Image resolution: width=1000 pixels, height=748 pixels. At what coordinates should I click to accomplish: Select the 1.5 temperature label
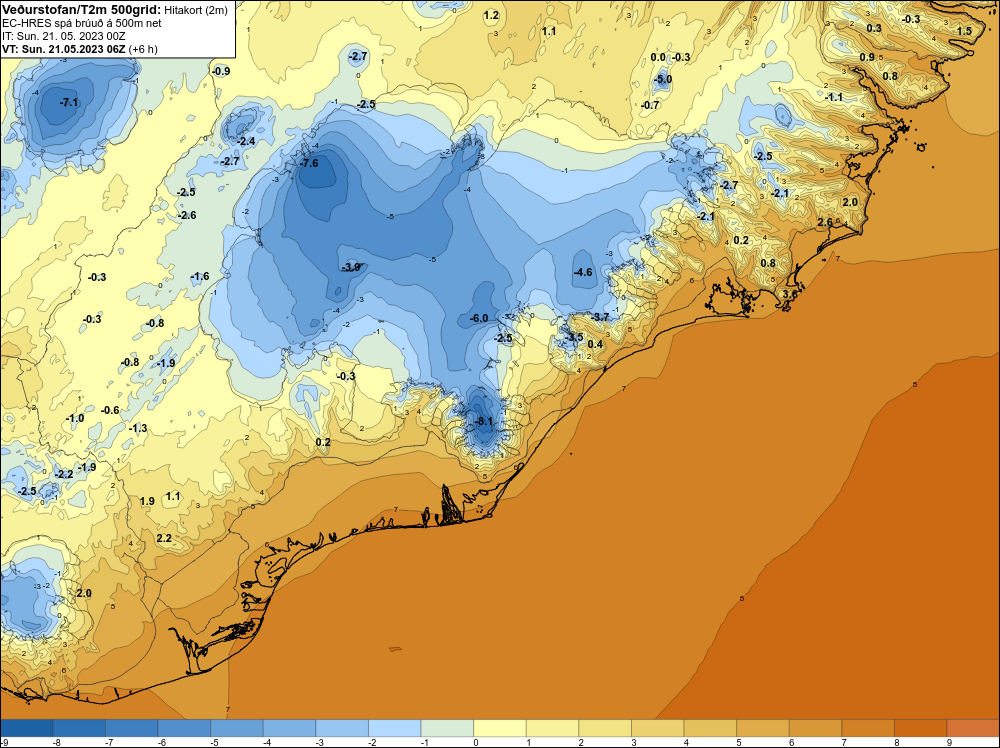point(964,31)
